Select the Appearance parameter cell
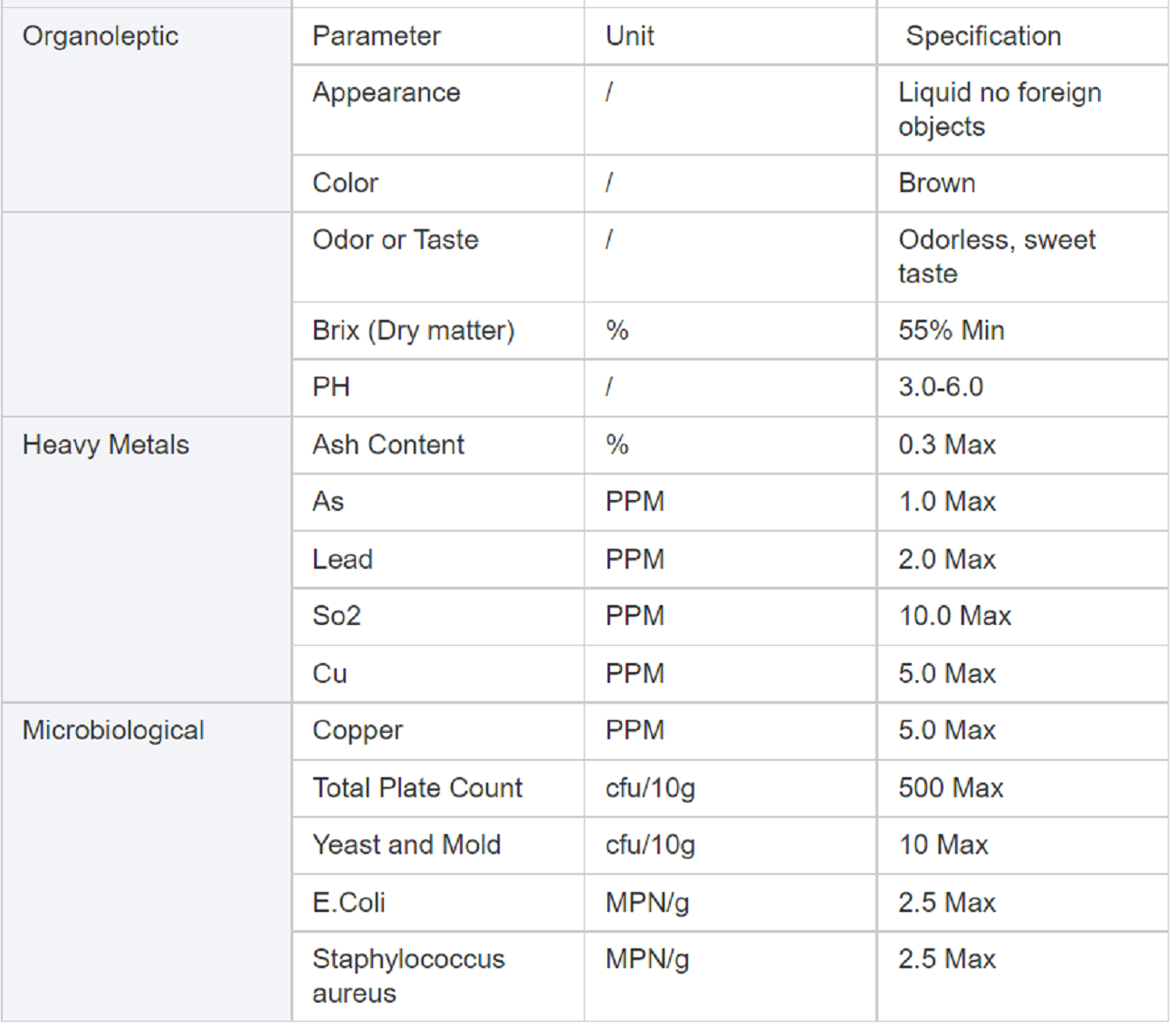 point(438,110)
